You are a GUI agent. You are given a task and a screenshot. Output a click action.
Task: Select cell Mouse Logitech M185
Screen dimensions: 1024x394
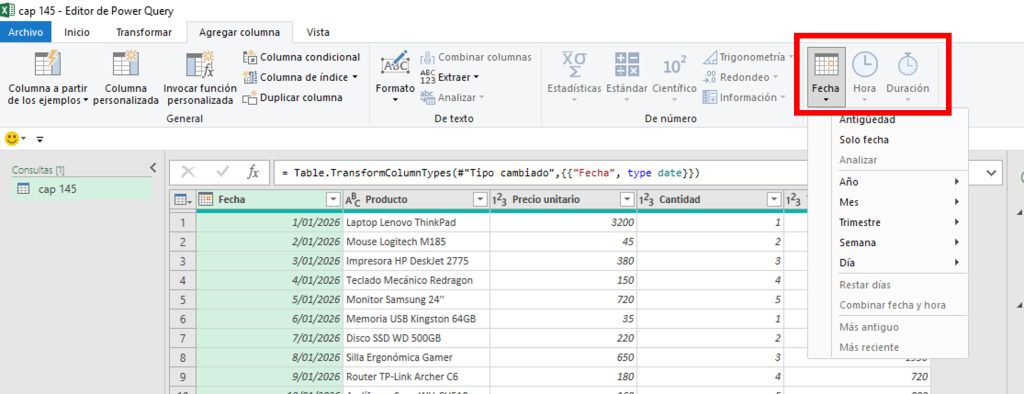click(x=416, y=242)
